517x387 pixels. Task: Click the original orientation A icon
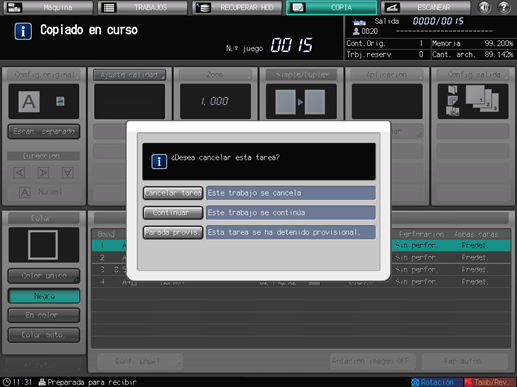click(x=29, y=101)
